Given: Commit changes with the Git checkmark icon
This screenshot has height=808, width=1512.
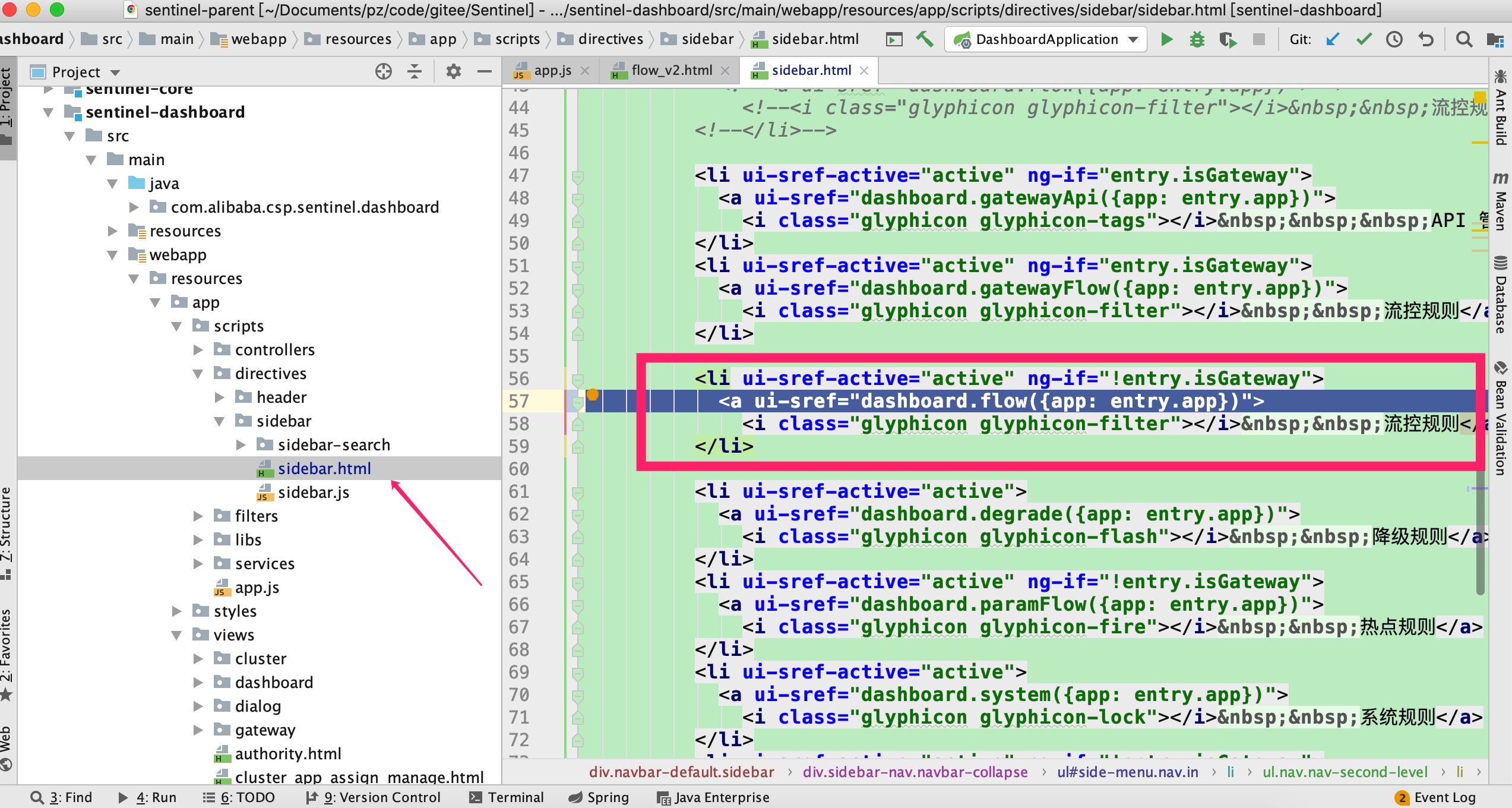Looking at the screenshot, I should pos(1364,39).
